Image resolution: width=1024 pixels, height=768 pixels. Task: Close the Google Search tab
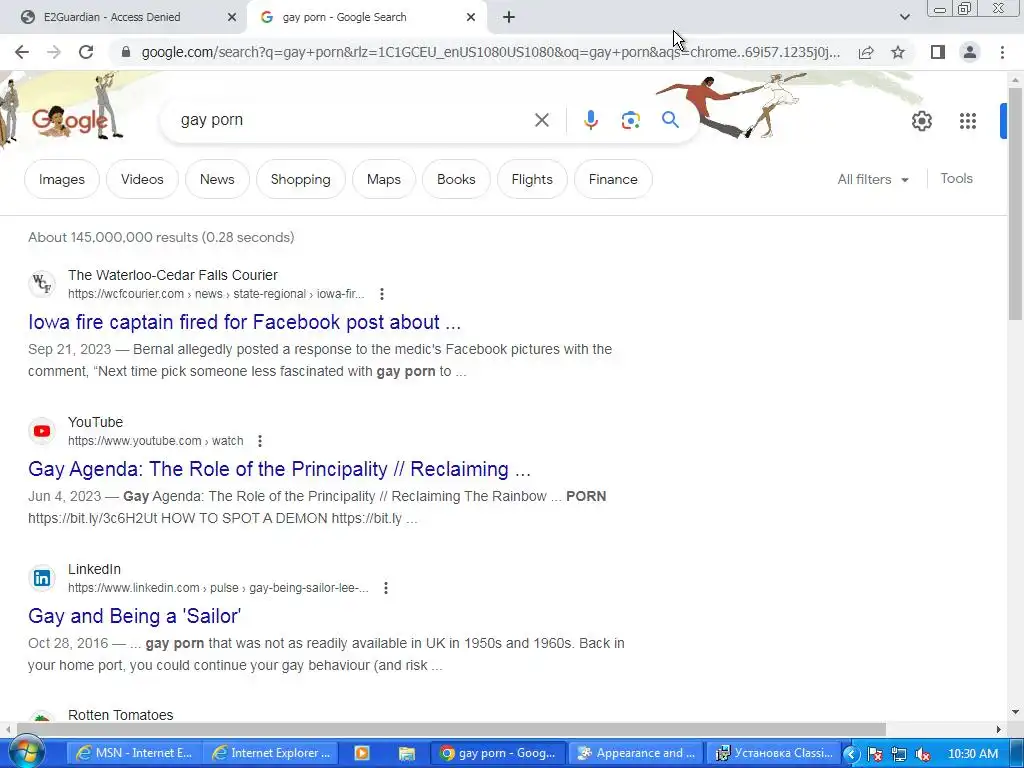471,18
